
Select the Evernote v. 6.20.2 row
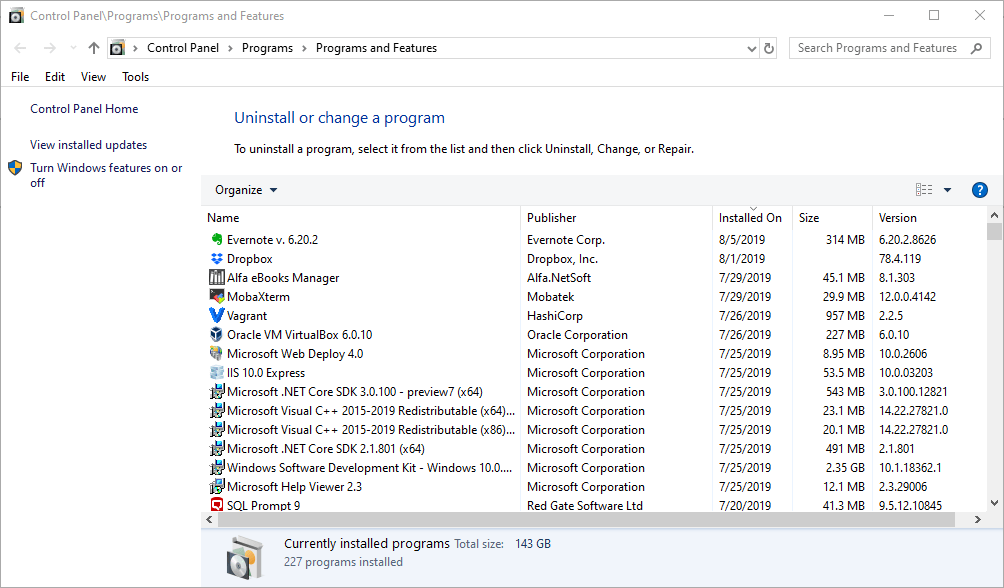pos(594,240)
